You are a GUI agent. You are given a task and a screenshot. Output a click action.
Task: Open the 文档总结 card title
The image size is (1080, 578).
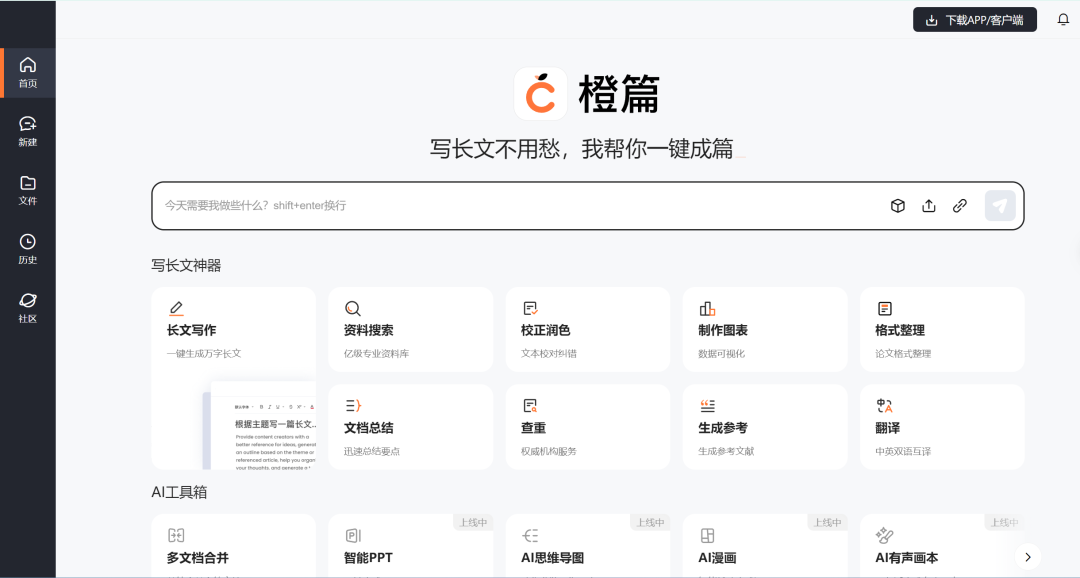tap(368, 428)
